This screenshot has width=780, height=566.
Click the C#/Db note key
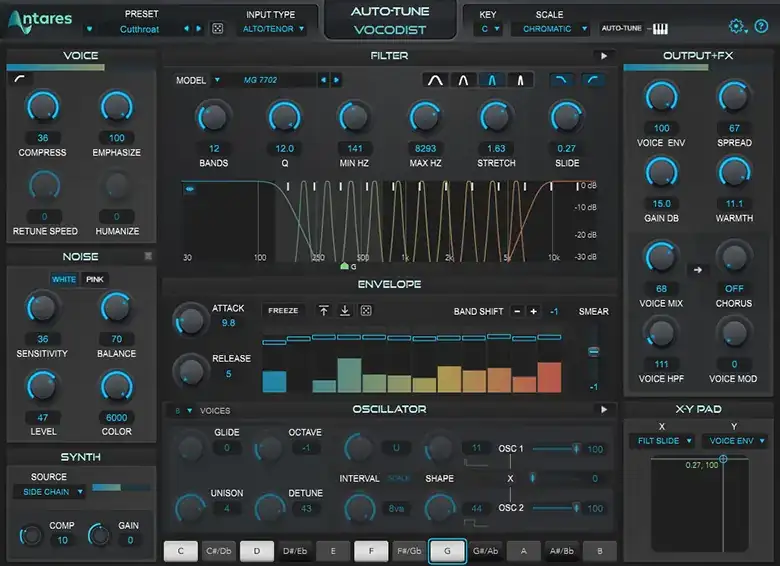click(219, 551)
